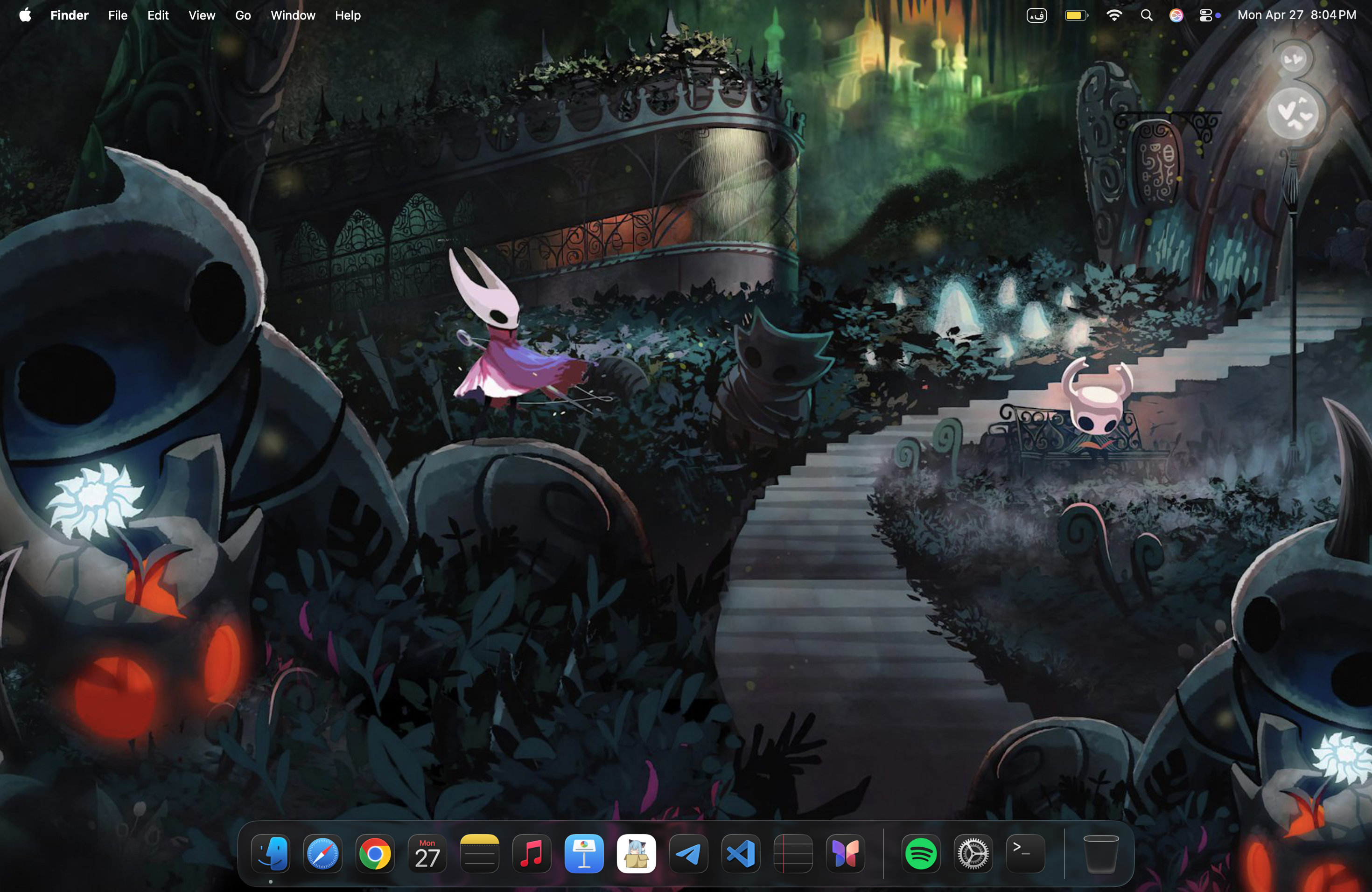Open Spotlight search magnifier
Screen dimensions: 1372x892
[1147, 15]
